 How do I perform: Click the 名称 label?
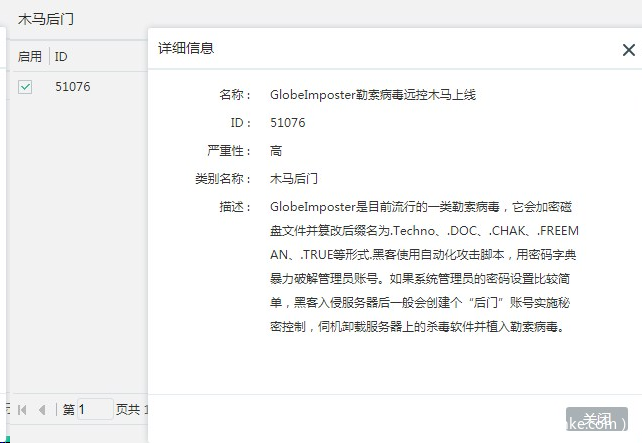pos(235,95)
